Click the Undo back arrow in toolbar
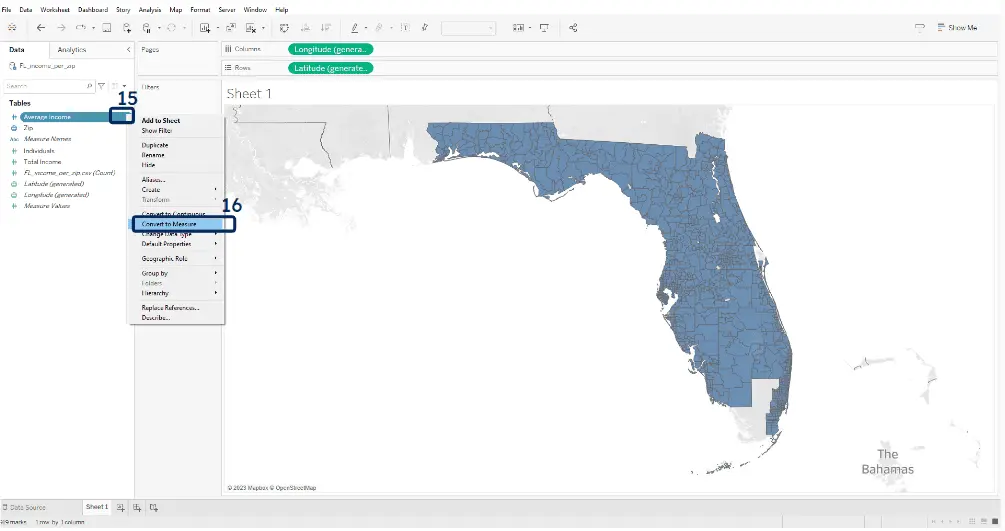The height and width of the screenshot is (531, 1005). (41, 28)
